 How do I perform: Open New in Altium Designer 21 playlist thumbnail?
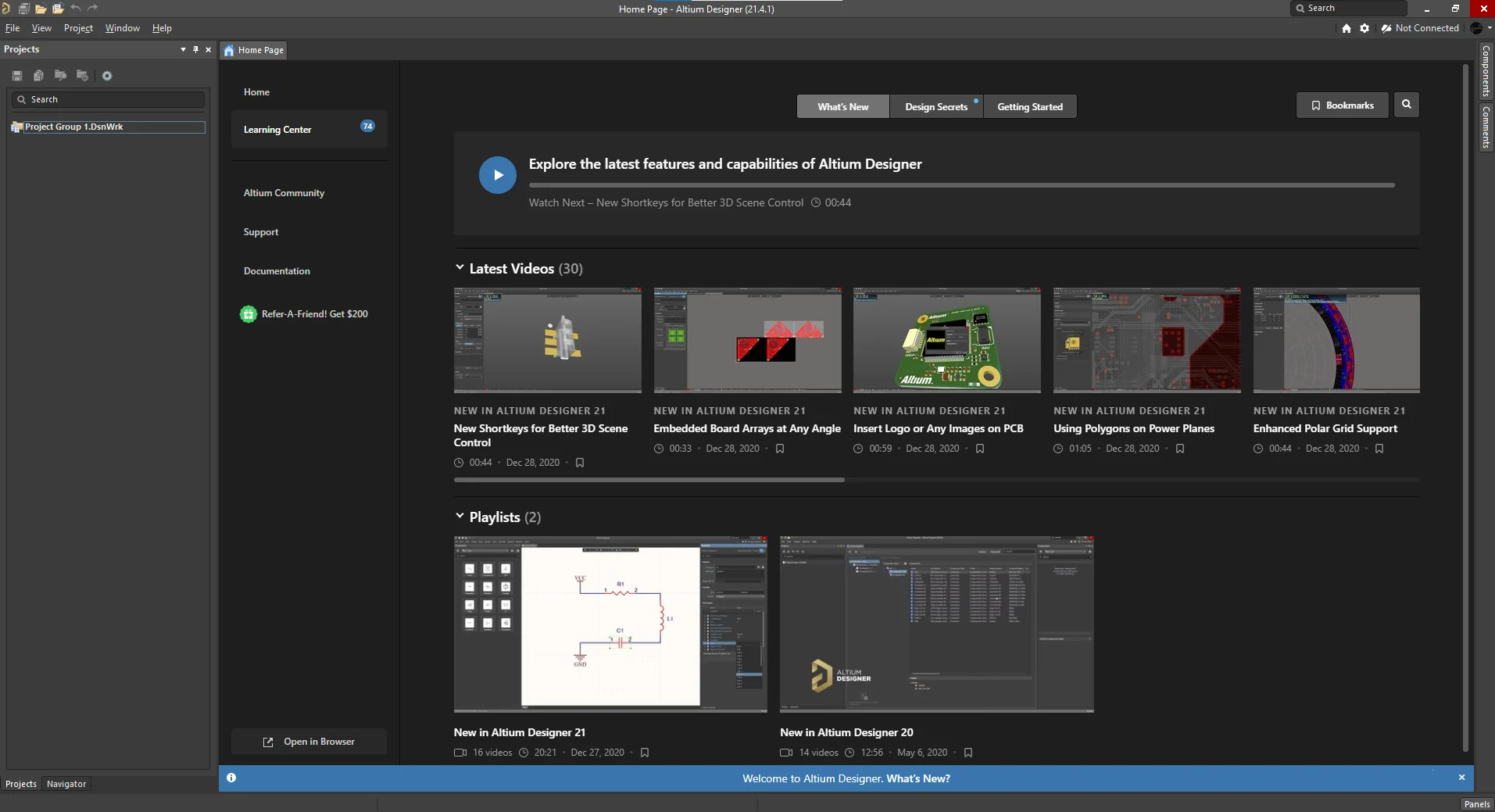(610, 624)
